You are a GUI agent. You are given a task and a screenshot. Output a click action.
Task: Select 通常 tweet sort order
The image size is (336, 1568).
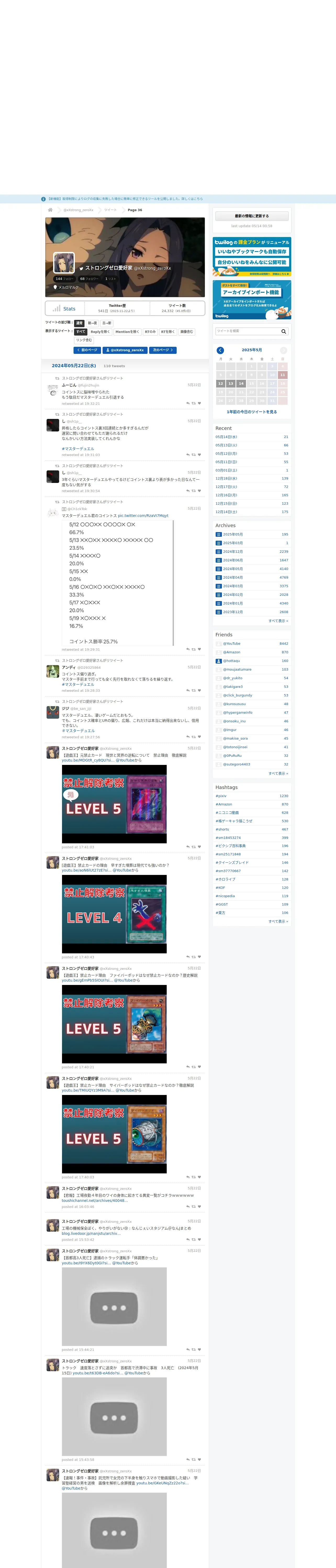pos(79,323)
